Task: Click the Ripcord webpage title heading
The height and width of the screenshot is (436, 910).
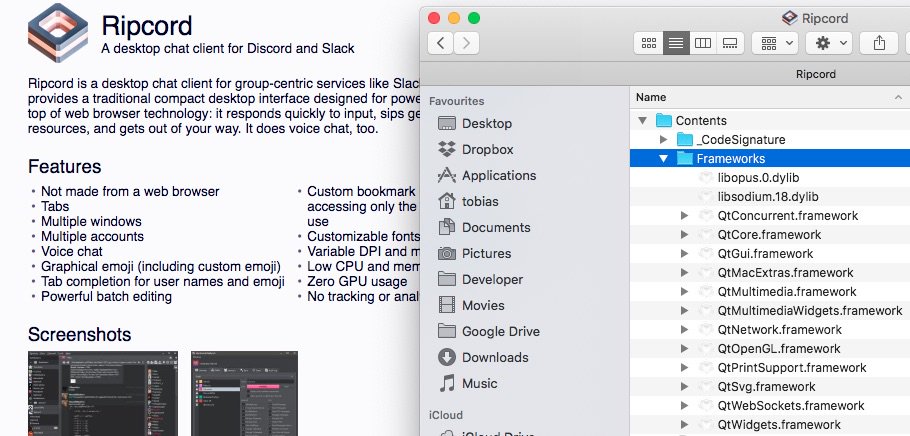Action: click(146, 26)
